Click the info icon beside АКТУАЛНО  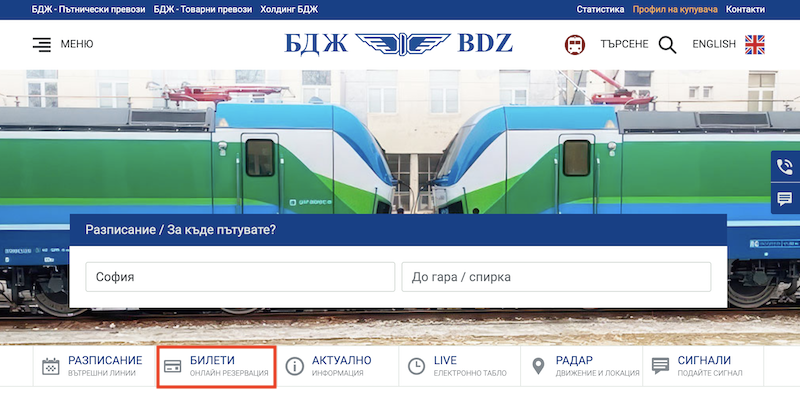click(294, 366)
